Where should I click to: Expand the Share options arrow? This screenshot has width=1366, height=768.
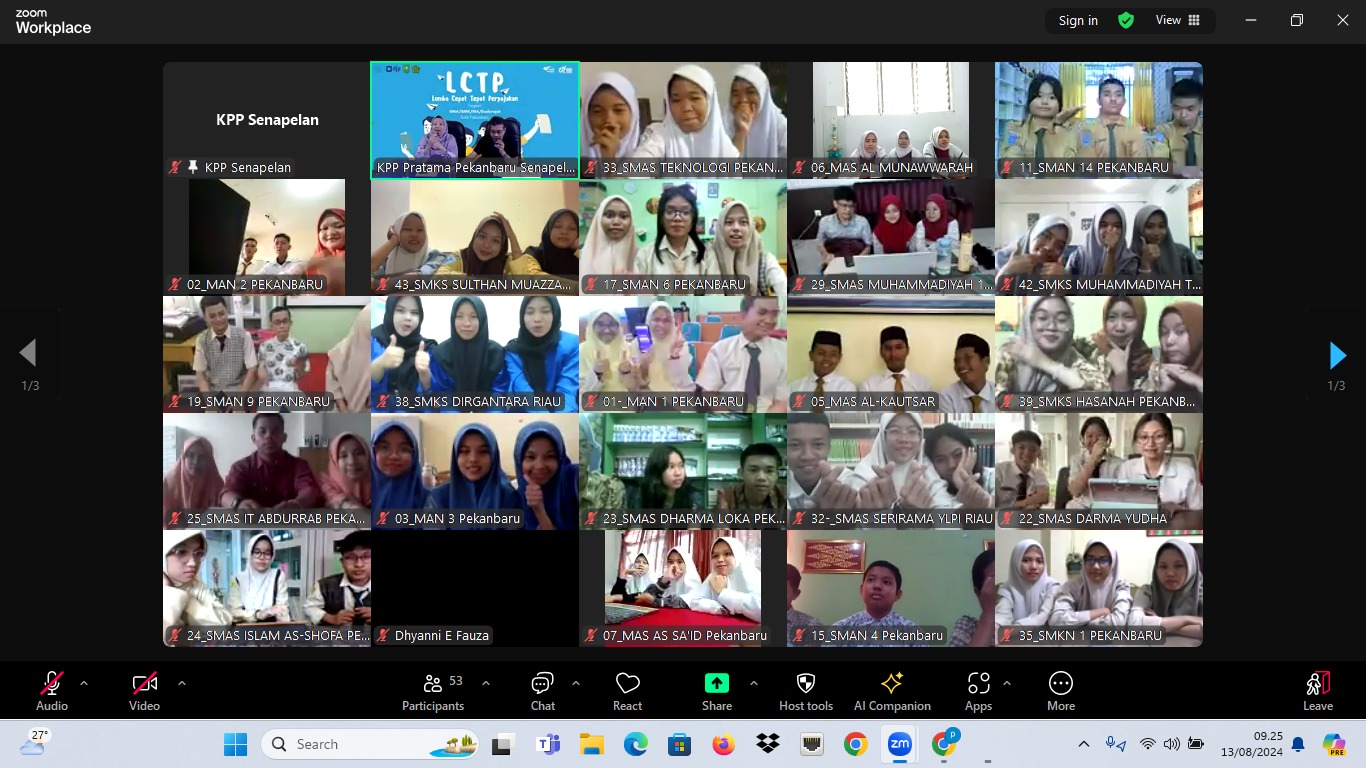click(x=753, y=683)
